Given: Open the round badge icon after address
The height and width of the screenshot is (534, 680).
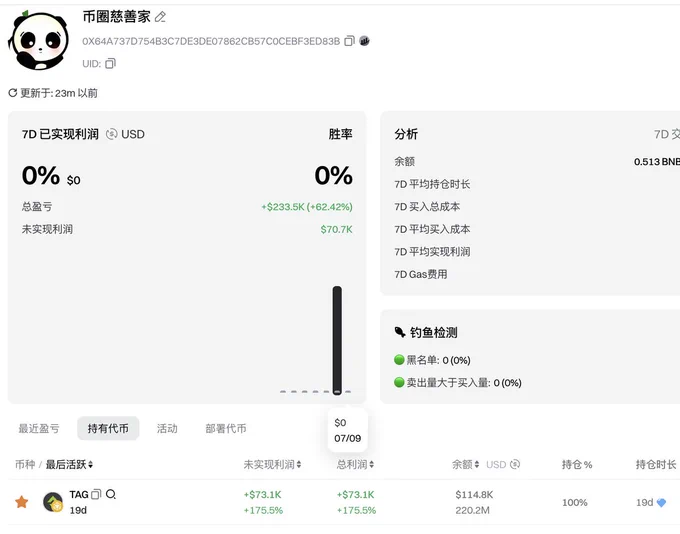Looking at the screenshot, I should coord(365,41).
